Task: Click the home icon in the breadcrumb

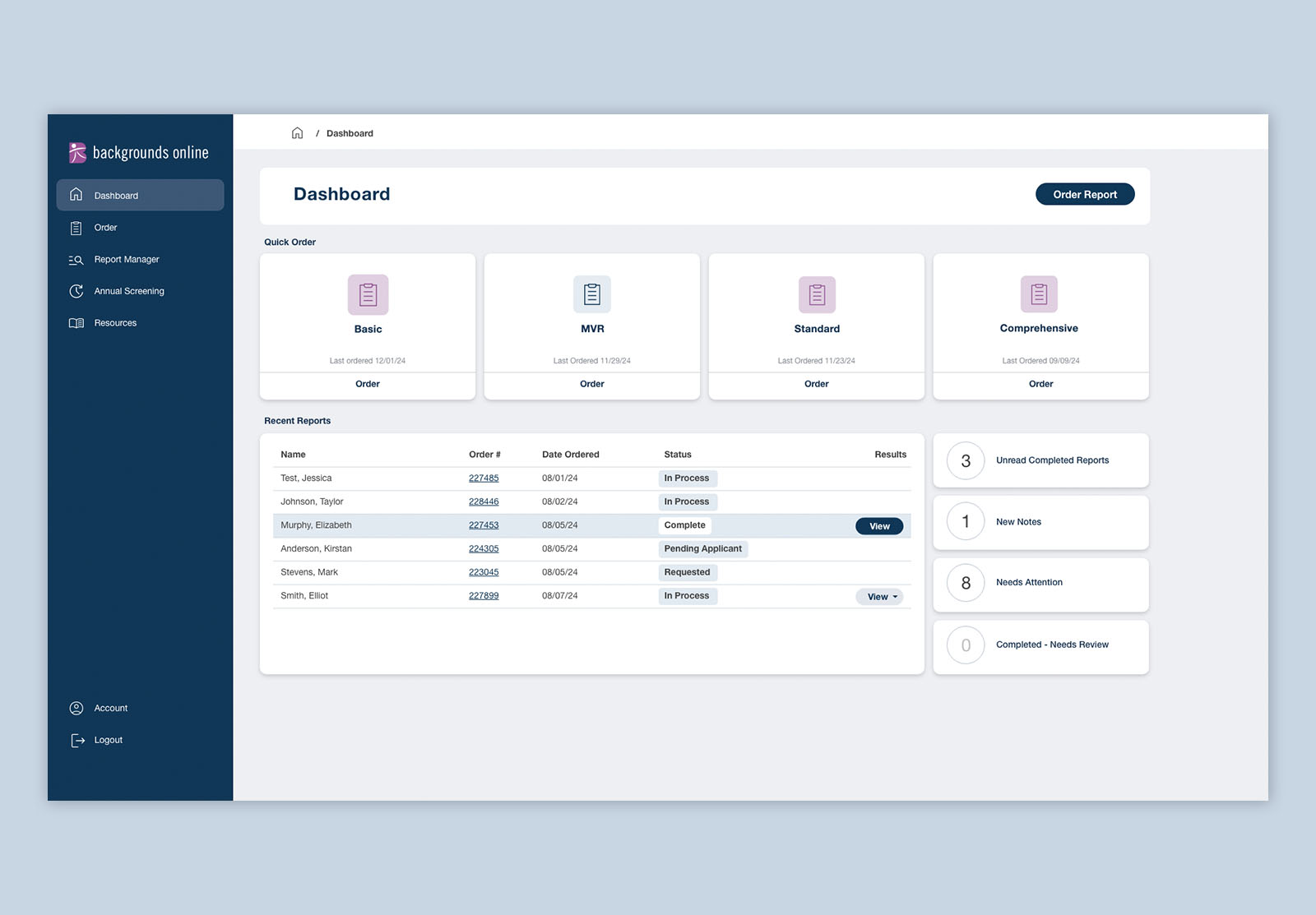Action: (297, 133)
